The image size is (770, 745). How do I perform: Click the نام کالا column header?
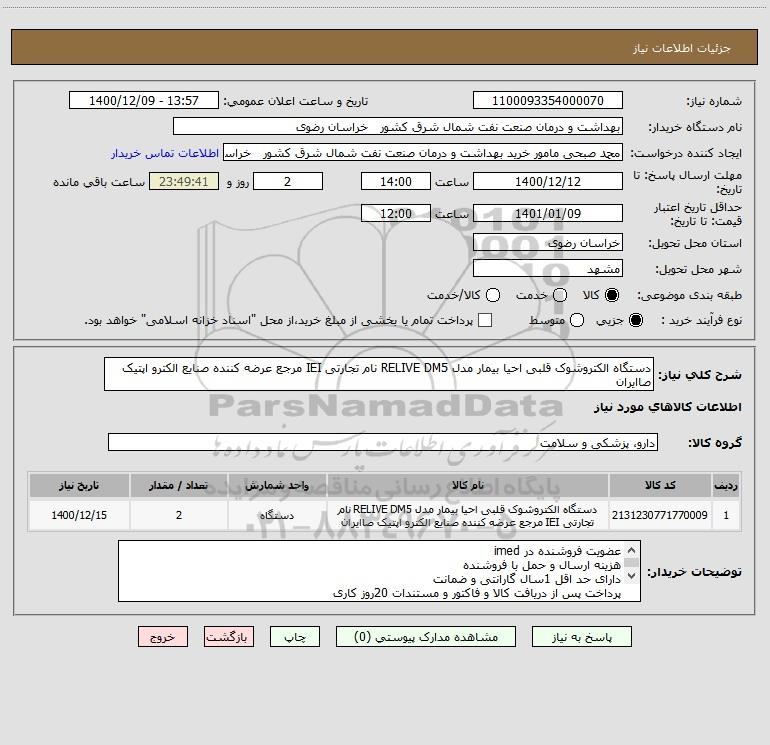pos(468,485)
